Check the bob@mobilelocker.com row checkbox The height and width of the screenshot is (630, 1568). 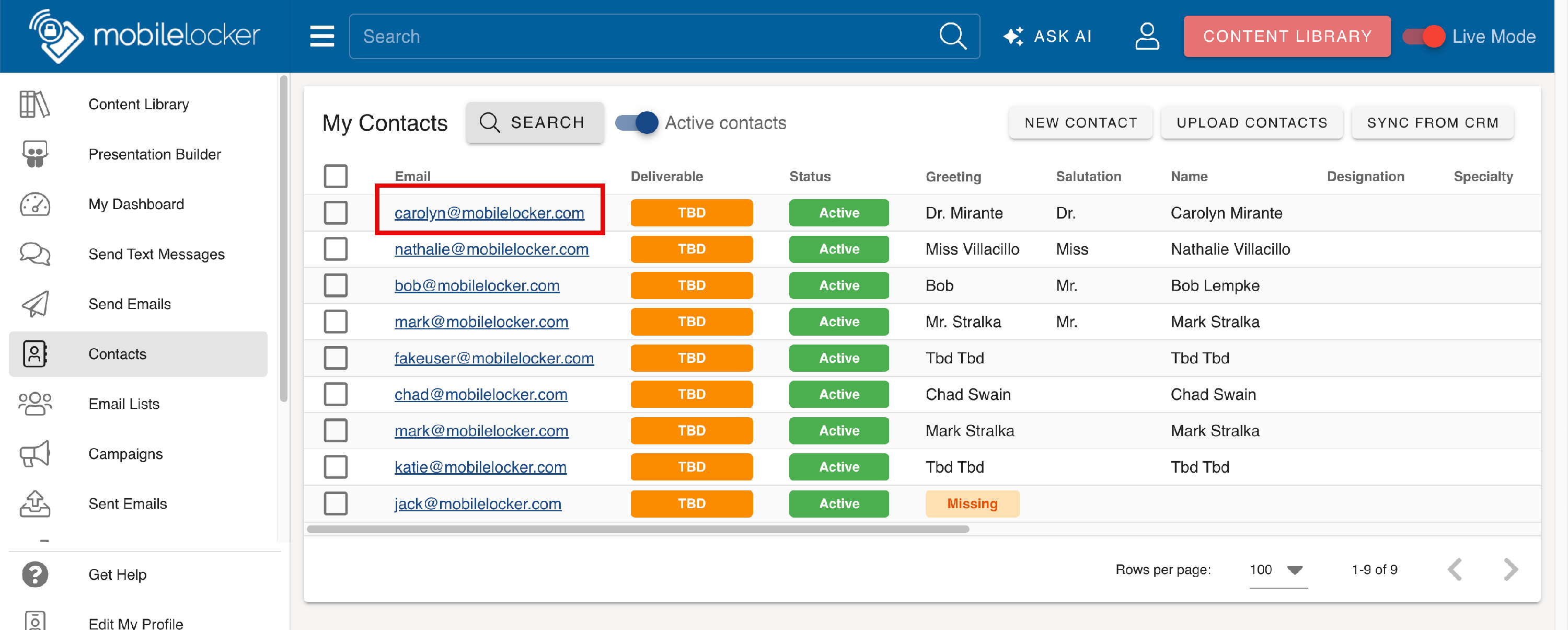pyautogui.click(x=336, y=285)
